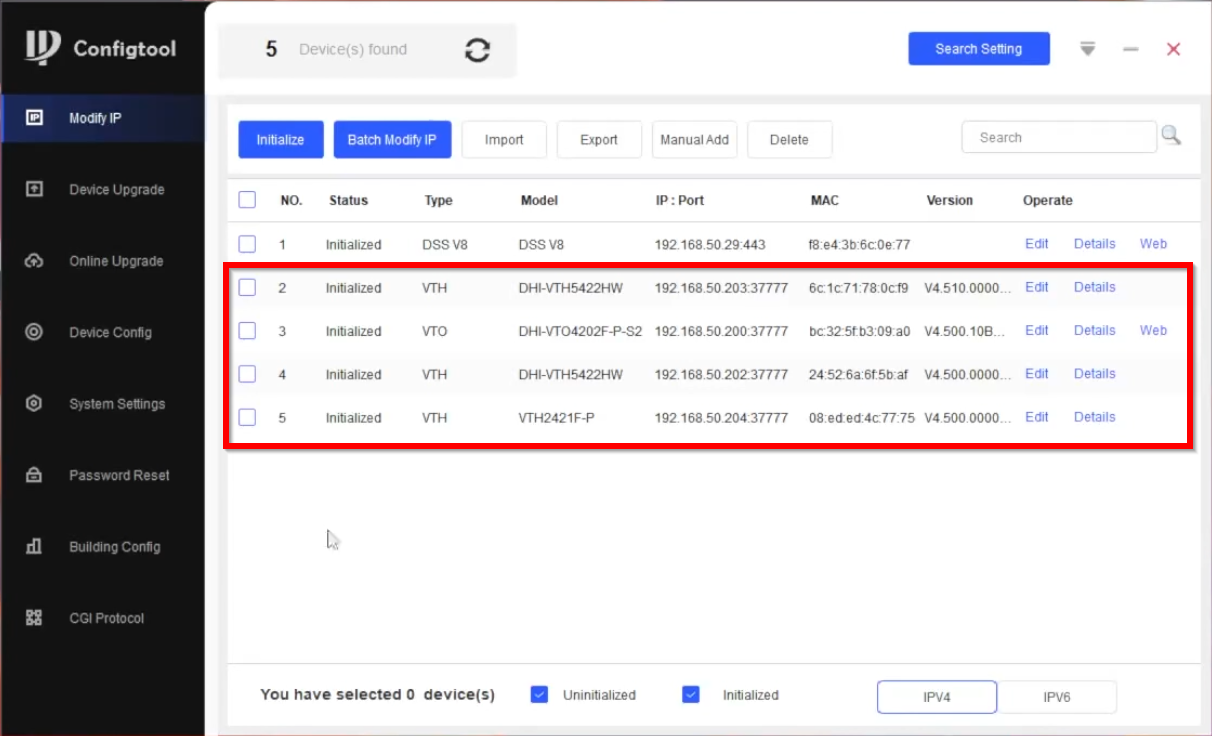
Task: Select the Modify IP menu item
Action: coord(95,118)
